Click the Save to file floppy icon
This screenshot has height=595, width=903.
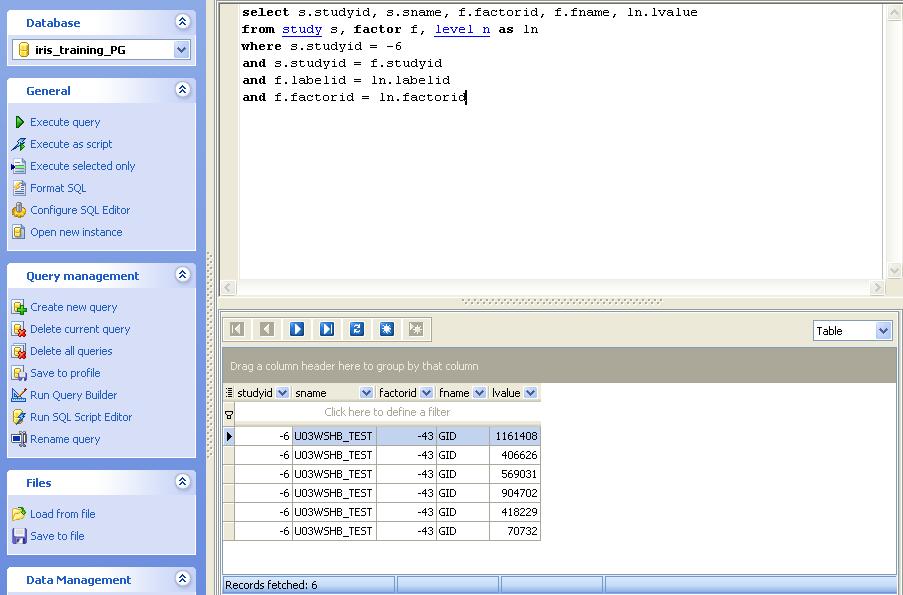[19, 536]
